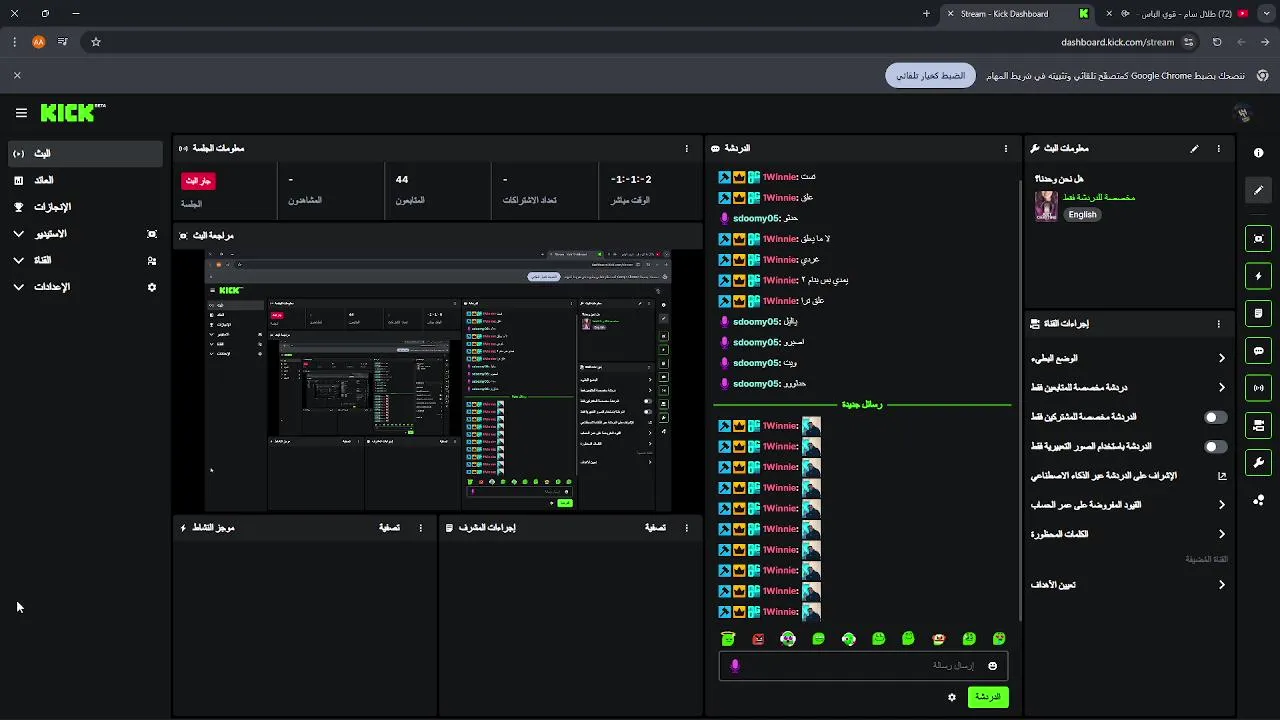Open the info icon in the right sidebar
This screenshot has height=720, width=1280.
coord(1258,153)
